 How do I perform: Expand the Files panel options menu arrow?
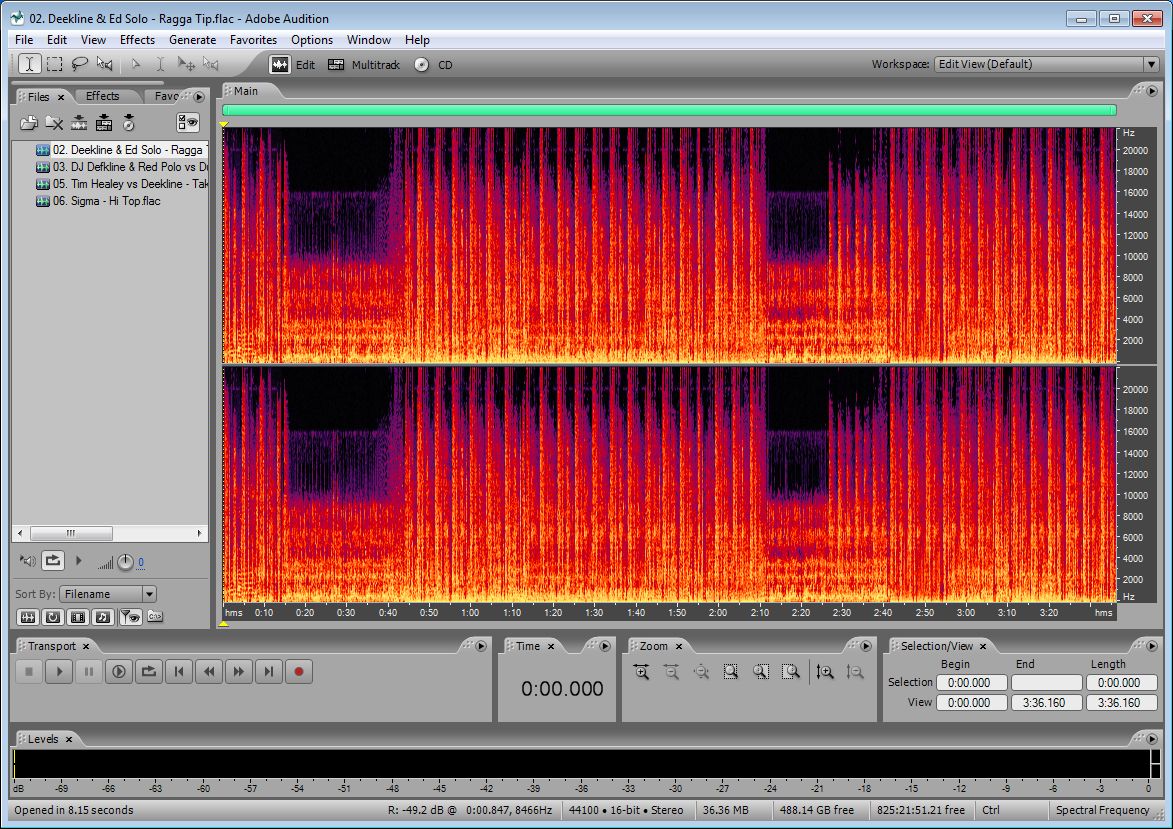pos(199,97)
